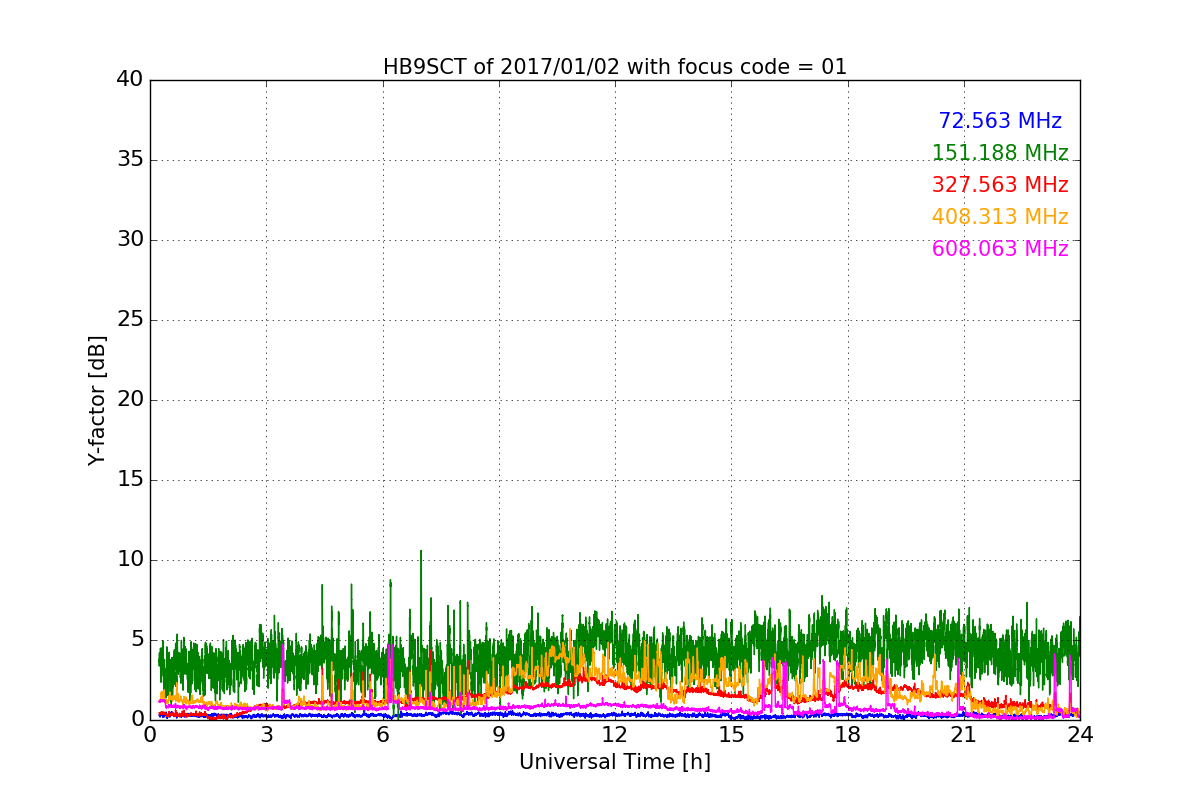
Task: Select the 608.063 MHz legend label
Action: tap(1000, 249)
